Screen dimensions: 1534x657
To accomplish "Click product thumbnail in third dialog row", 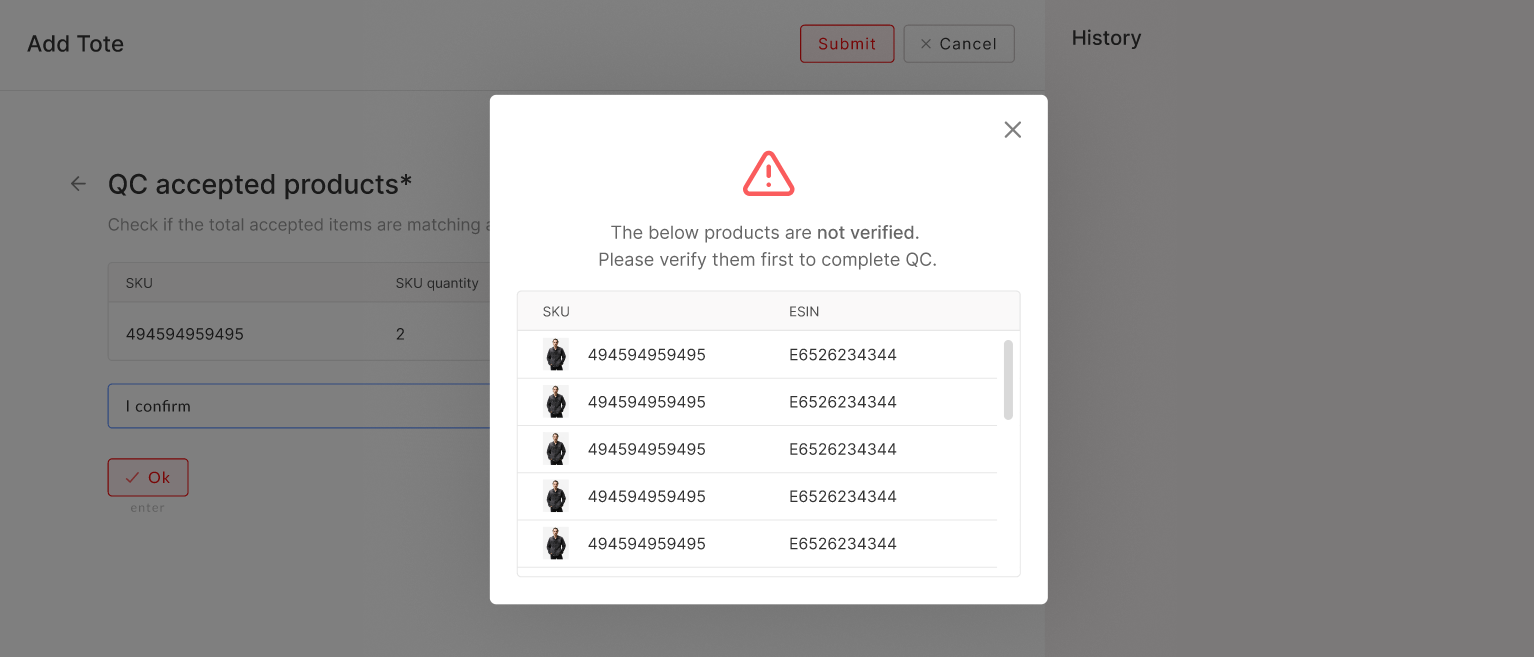I will (x=556, y=449).
